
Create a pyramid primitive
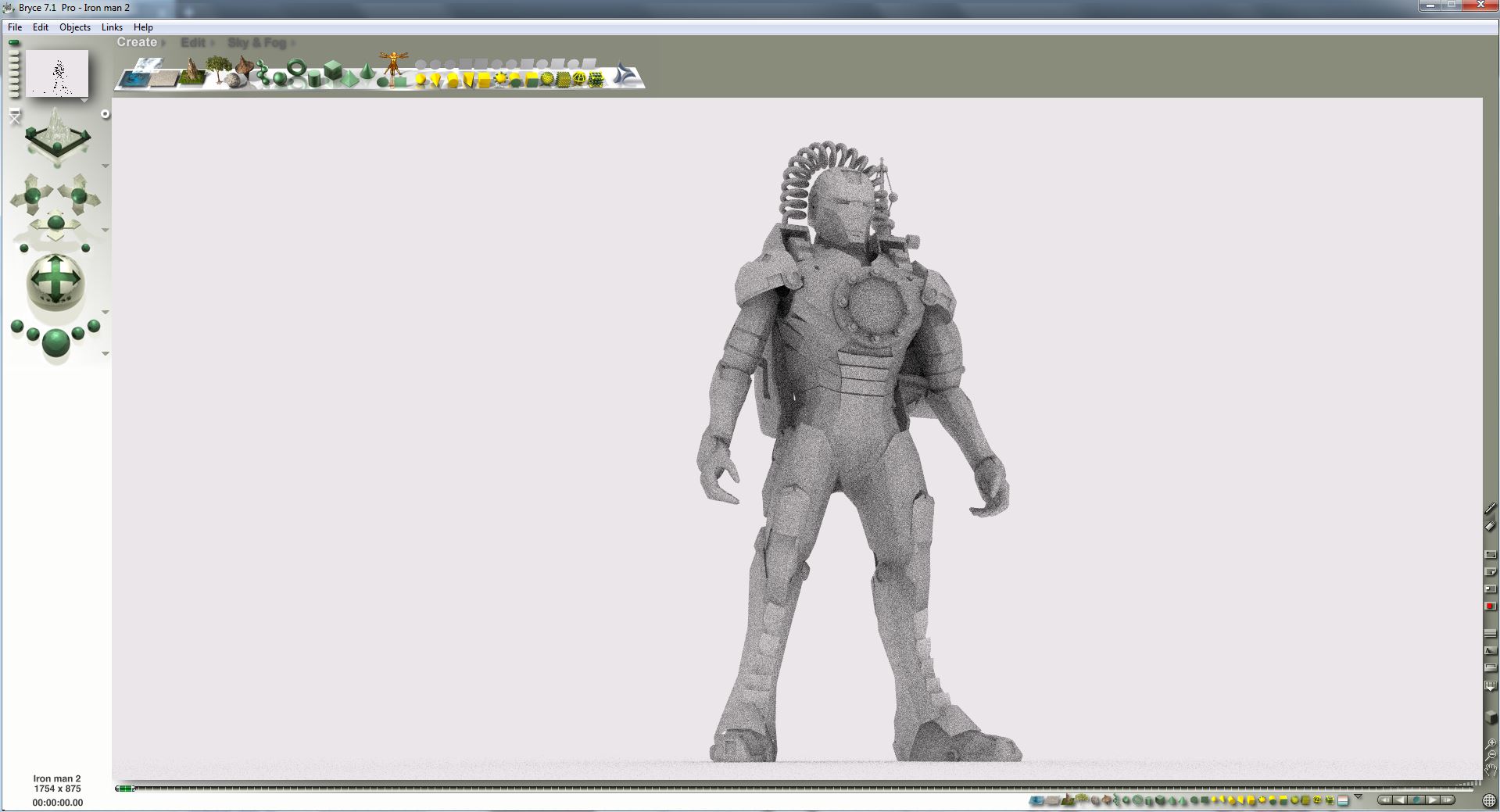pos(349,78)
